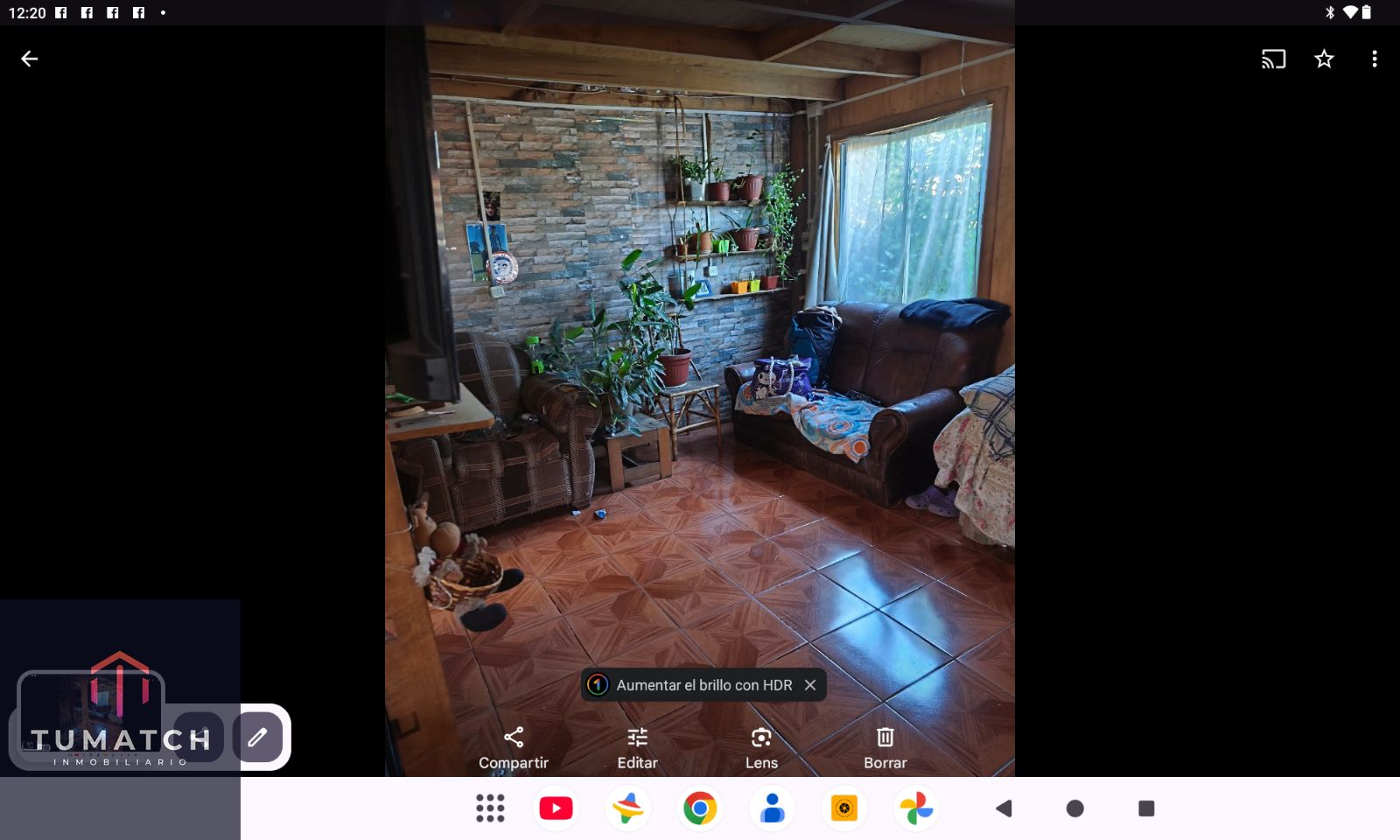Open the app drawer grid
Viewport: 1400px width, 840px height.
tap(490, 808)
